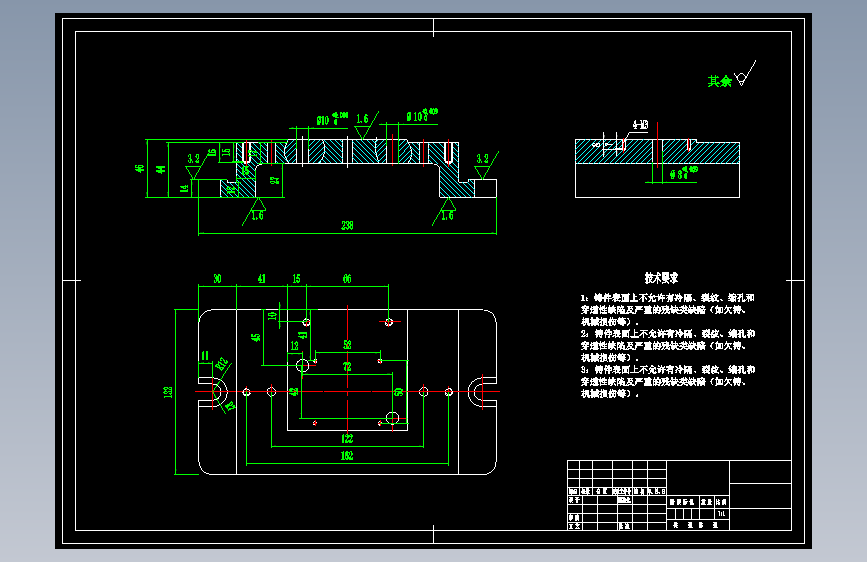867x562 pixels.
Task: Select the 30 dimension above plan view
Action: point(217,279)
